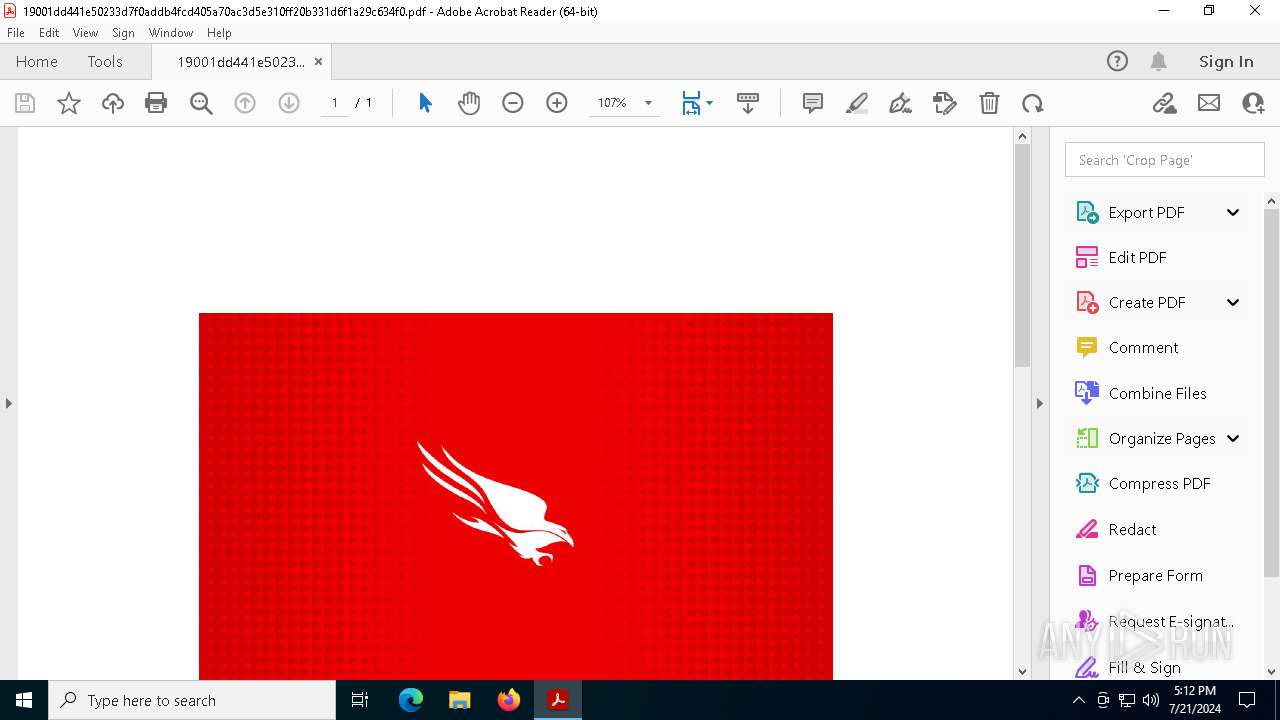Expand the Export PDF chevron
This screenshot has width=1280, height=720.
(1233, 212)
